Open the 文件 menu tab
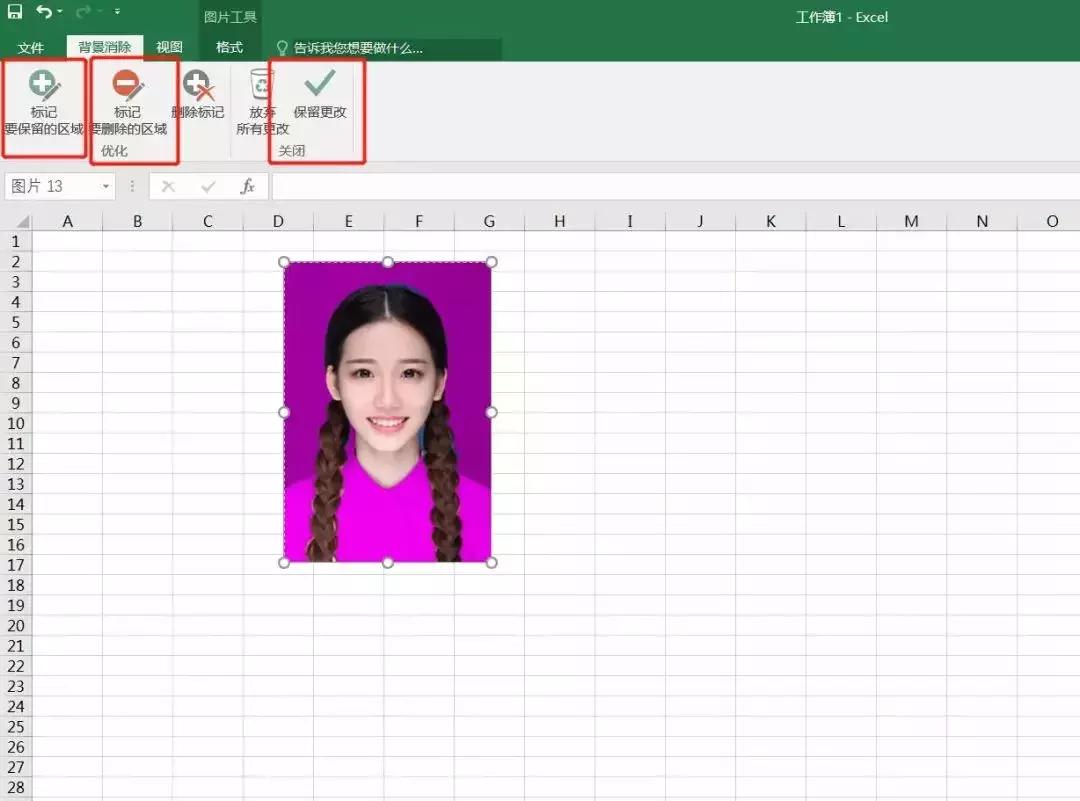The height and width of the screenshot is (801, 1080). tap(30, 48)
